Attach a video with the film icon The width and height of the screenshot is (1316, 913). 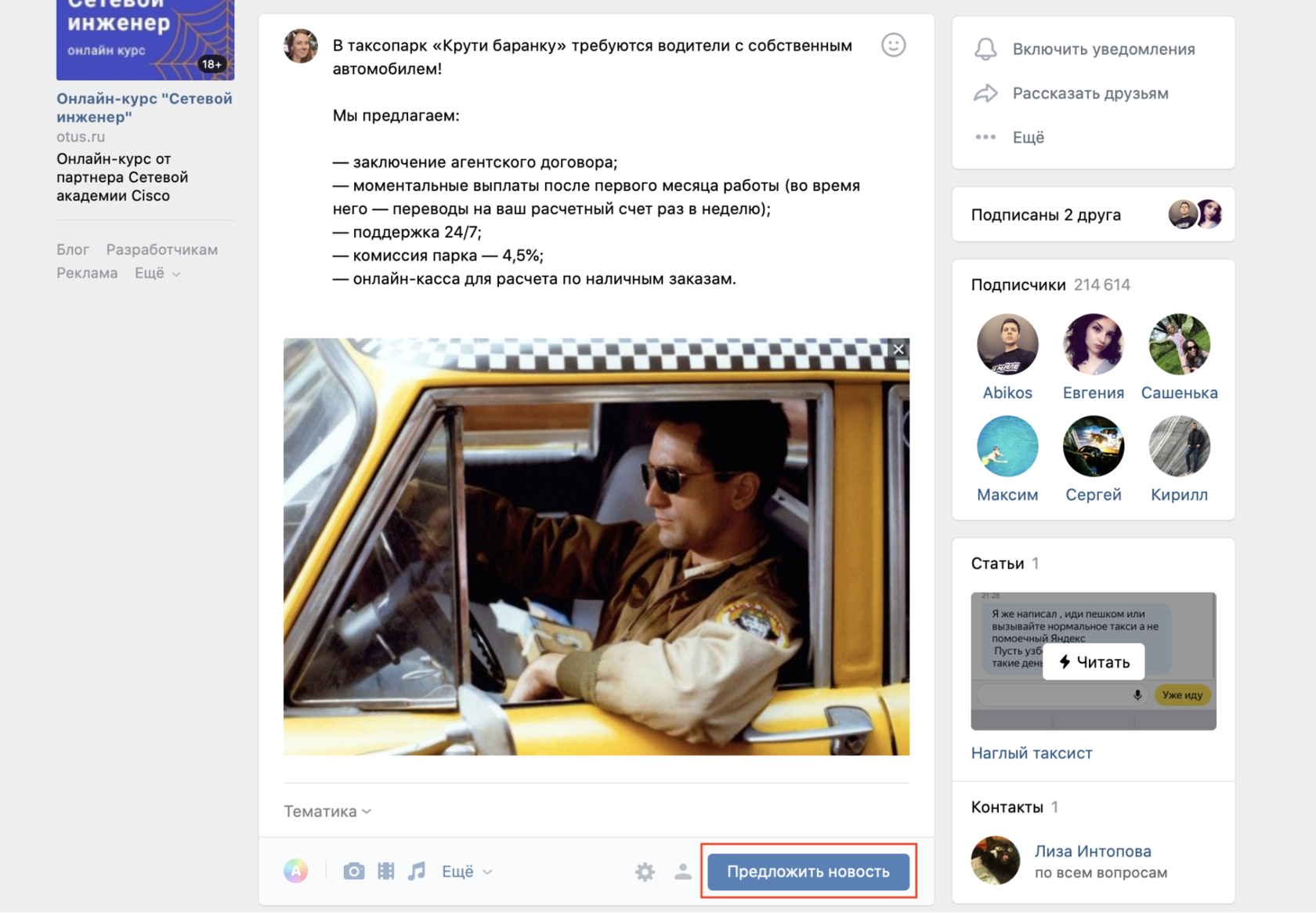385,871
